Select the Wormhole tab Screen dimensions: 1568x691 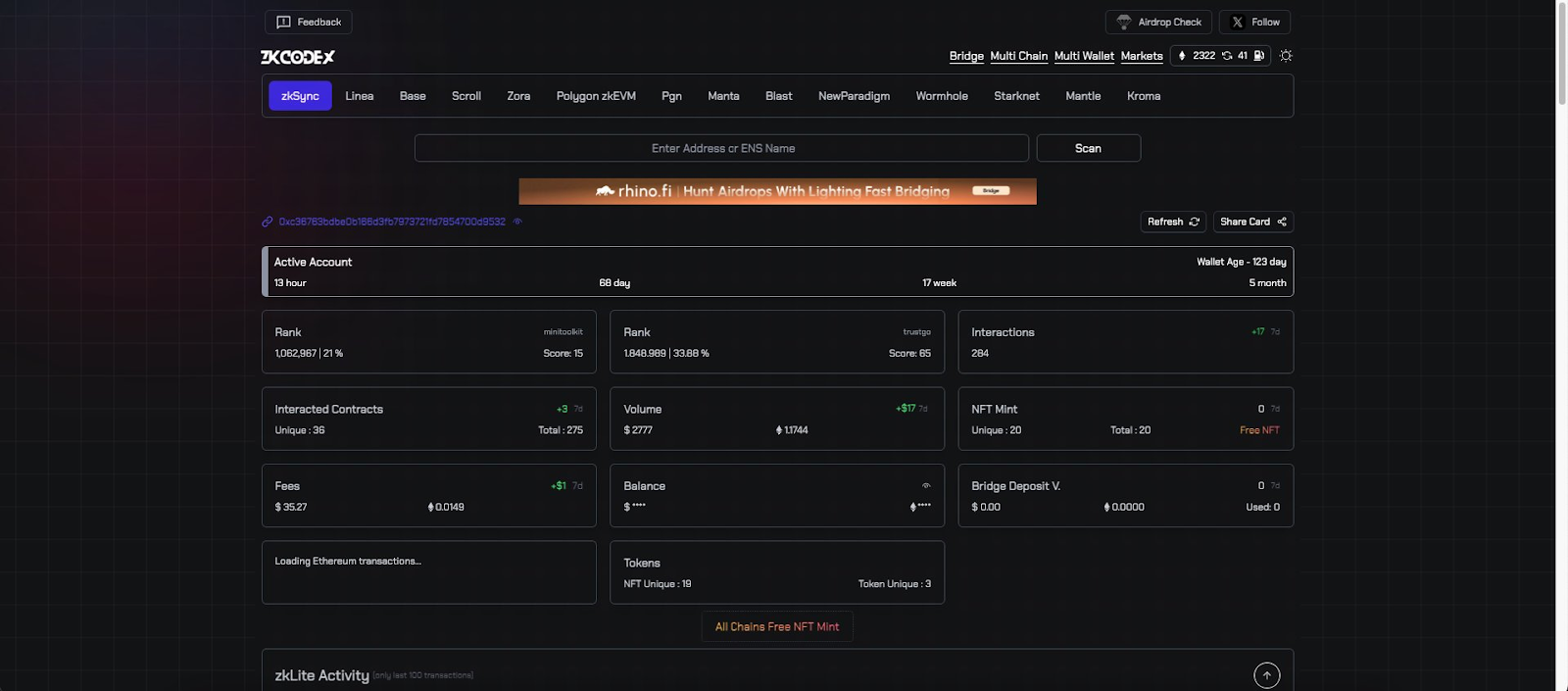tap(942, 96)
